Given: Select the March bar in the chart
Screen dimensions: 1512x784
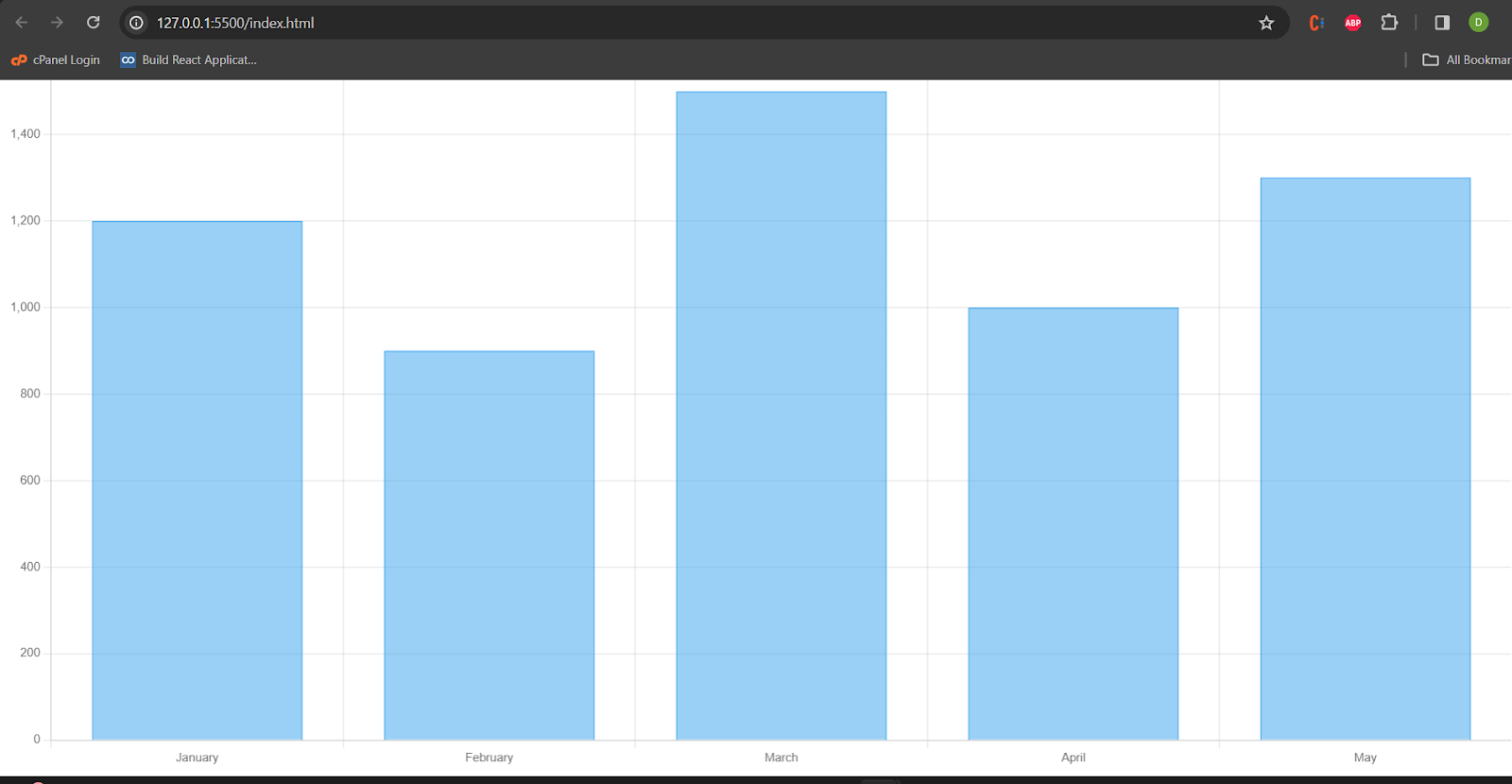Looking at the screenshot, I should click(781, 416).
